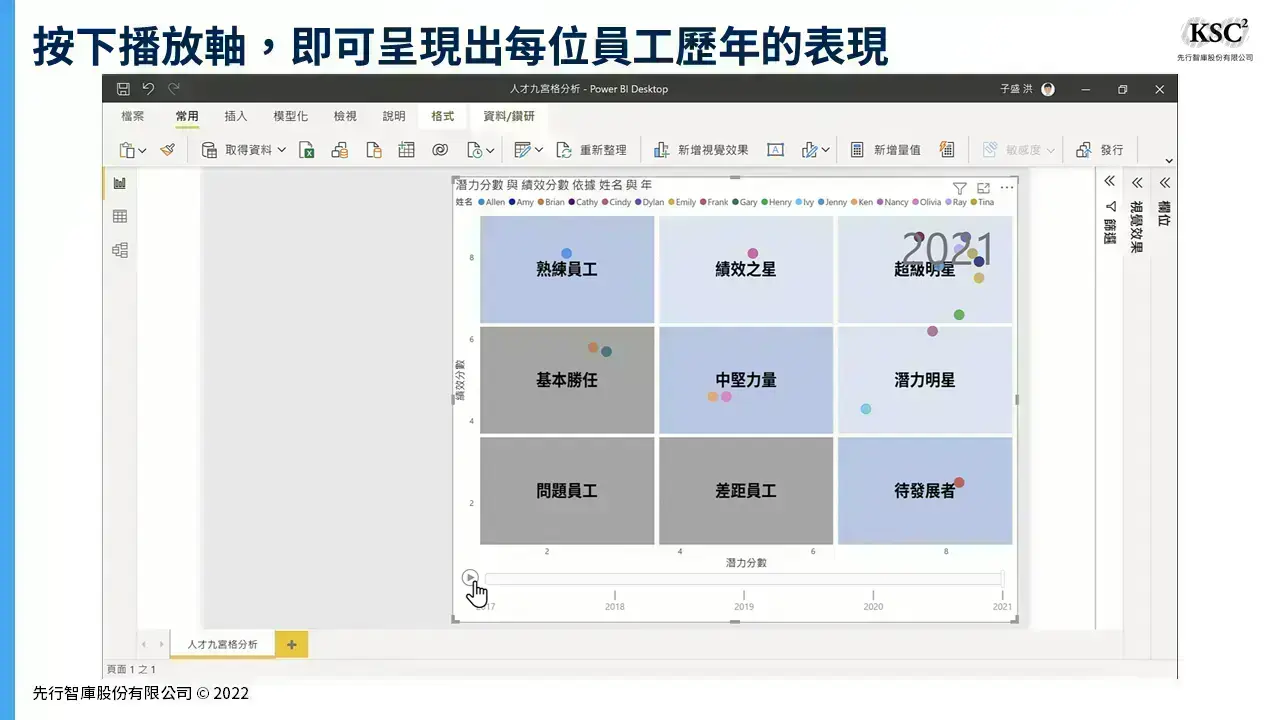Click the filter funnel icon on visual
1280x720 pixels.
click(959, 188)
